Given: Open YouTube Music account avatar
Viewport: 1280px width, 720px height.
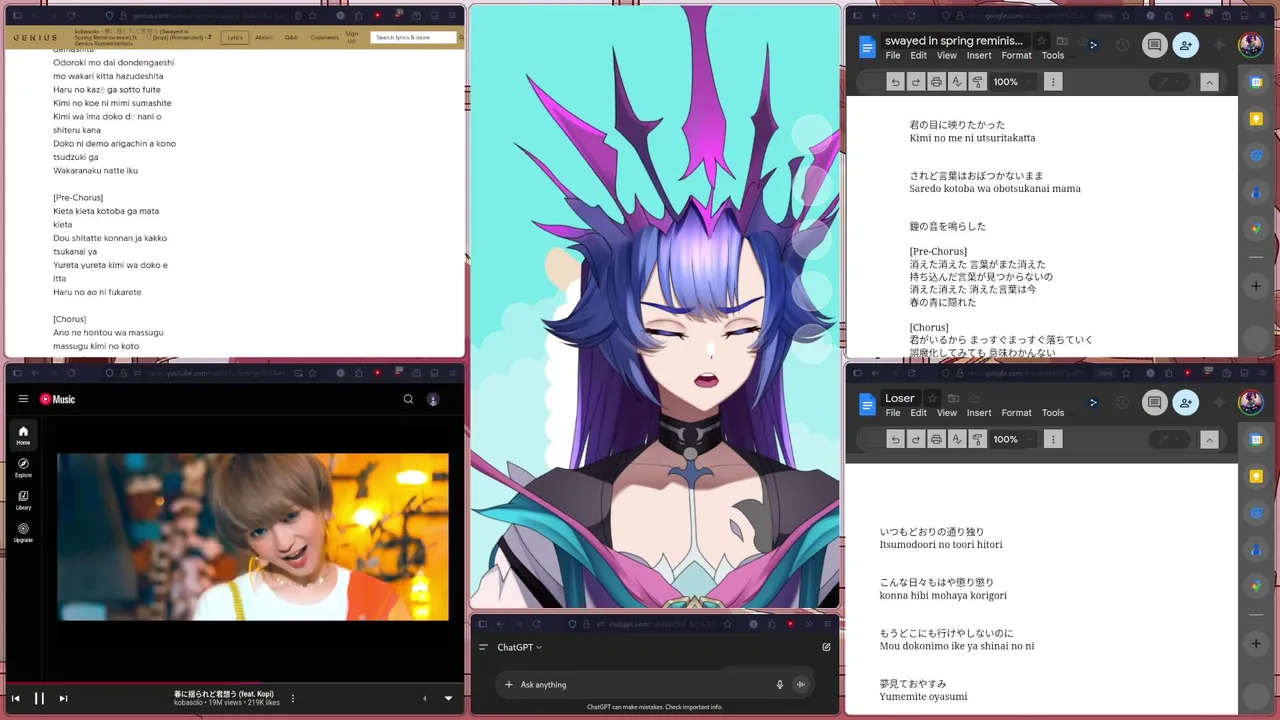Looking at the screenshot, I should (433, 399).
